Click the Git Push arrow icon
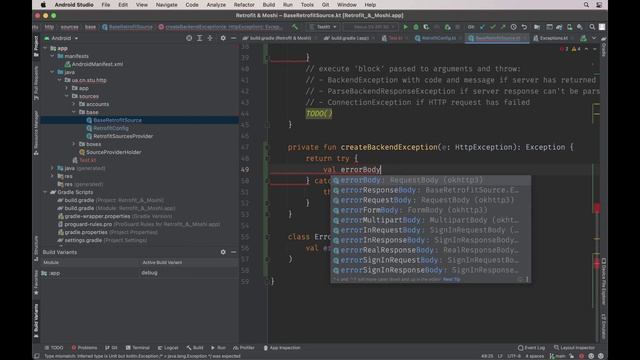This screenshot has width=640, height=360. click(x=503, y=27)
